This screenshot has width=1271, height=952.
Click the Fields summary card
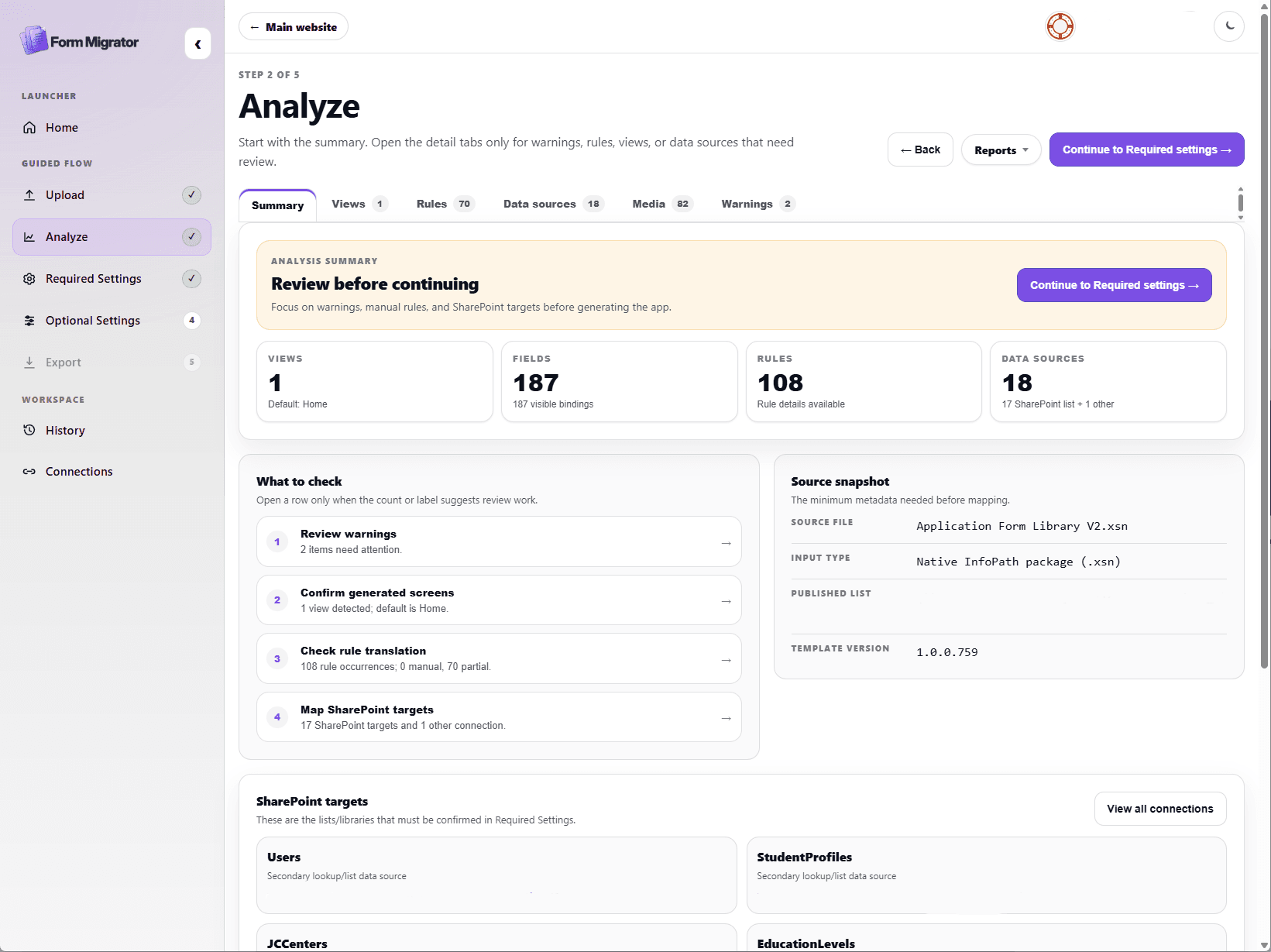pyautogui.click(x=619, y=382)
